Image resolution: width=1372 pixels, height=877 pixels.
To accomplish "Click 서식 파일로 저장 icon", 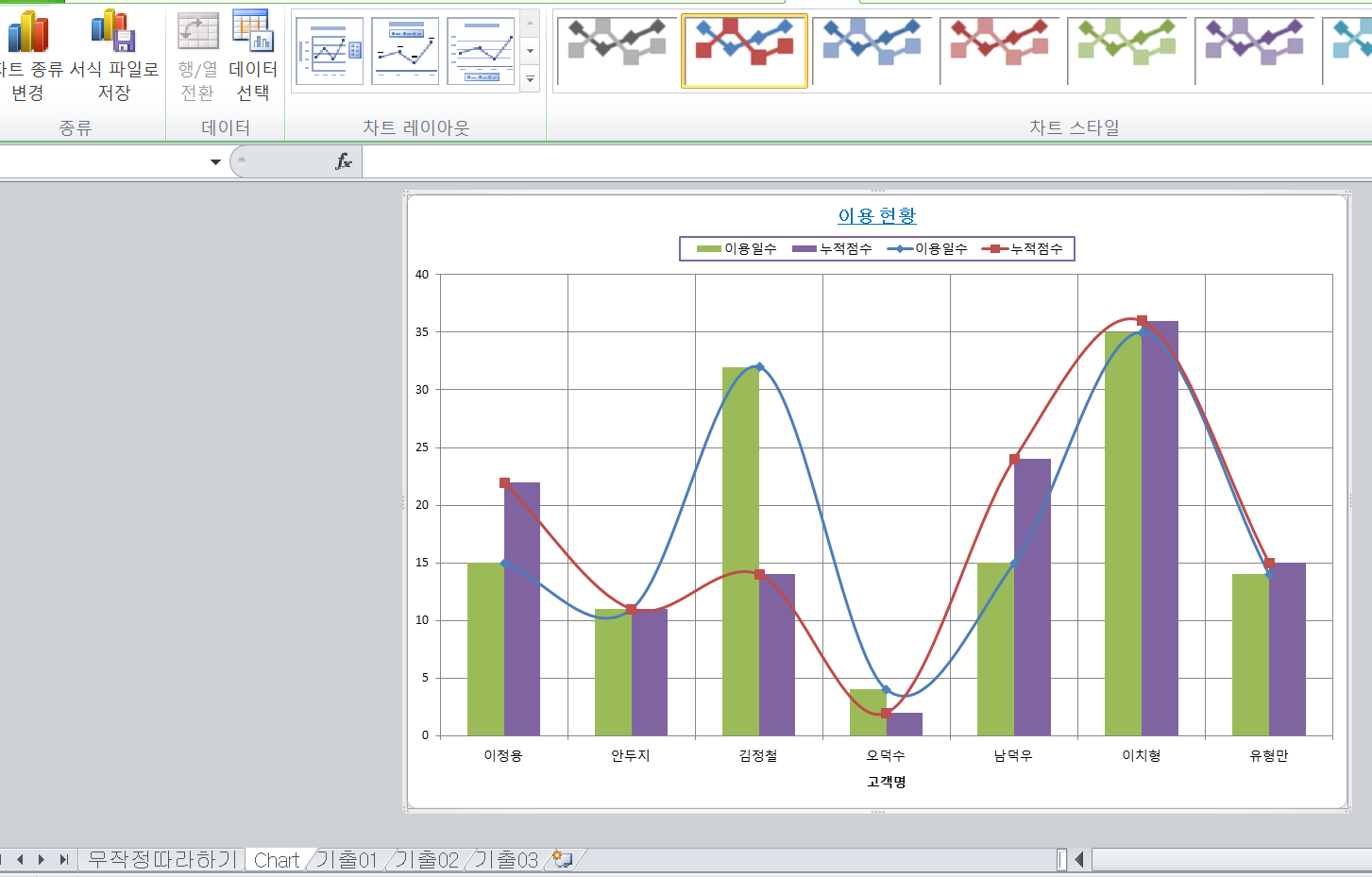I will click(113, 33).
